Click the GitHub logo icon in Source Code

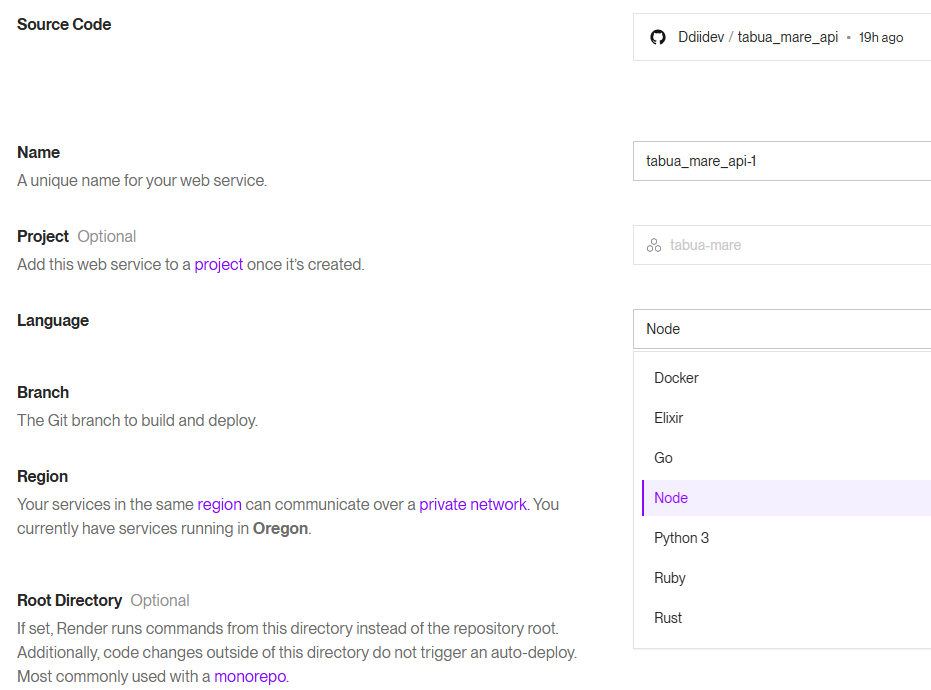658,37
